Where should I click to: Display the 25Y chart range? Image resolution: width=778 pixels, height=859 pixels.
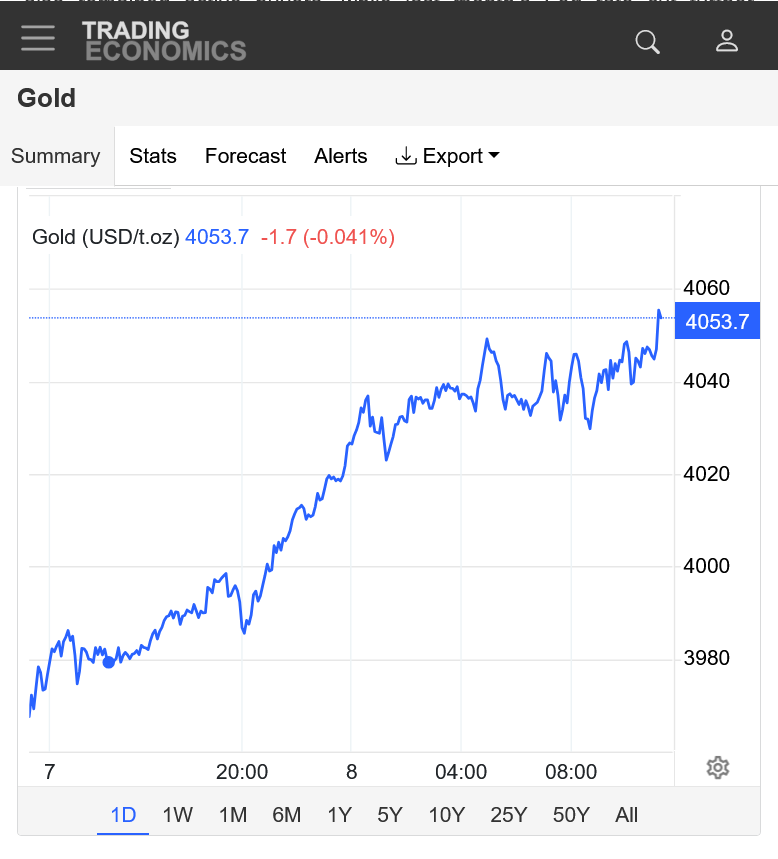(508, 815)
